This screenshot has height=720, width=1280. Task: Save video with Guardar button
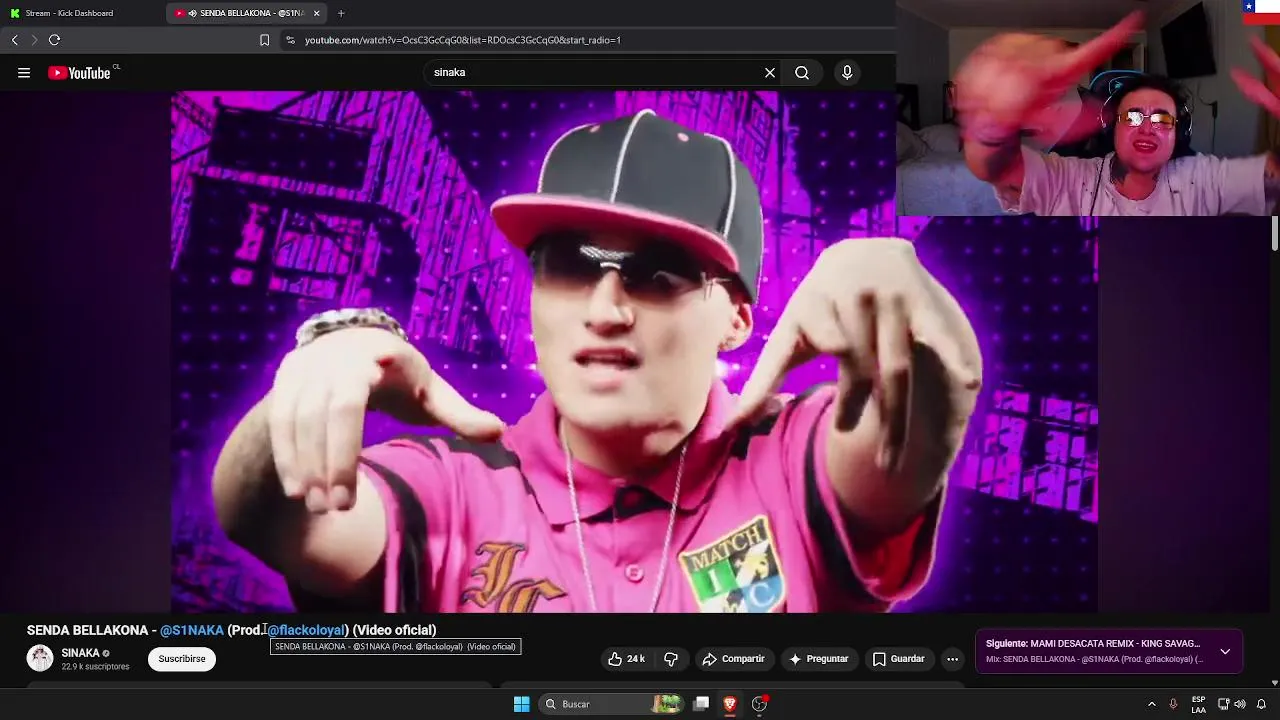(898, 659)
